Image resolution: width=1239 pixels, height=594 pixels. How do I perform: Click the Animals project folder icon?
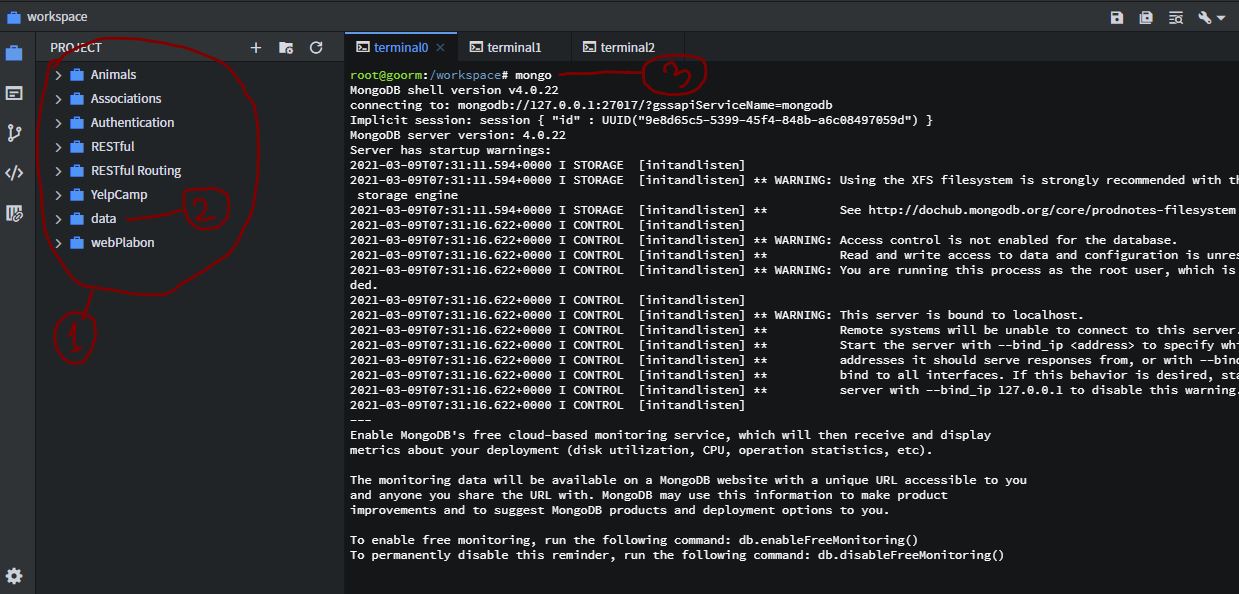tap(76, 75)
